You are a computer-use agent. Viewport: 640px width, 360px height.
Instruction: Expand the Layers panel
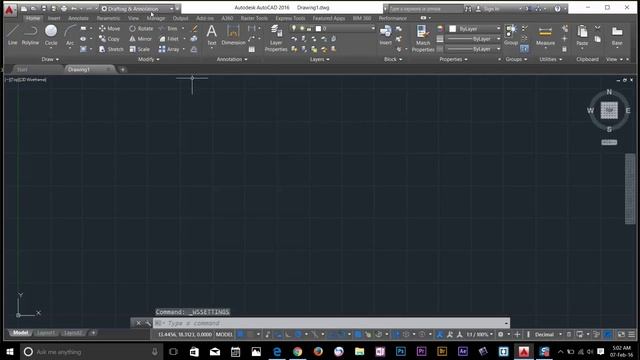coord(319,59)
